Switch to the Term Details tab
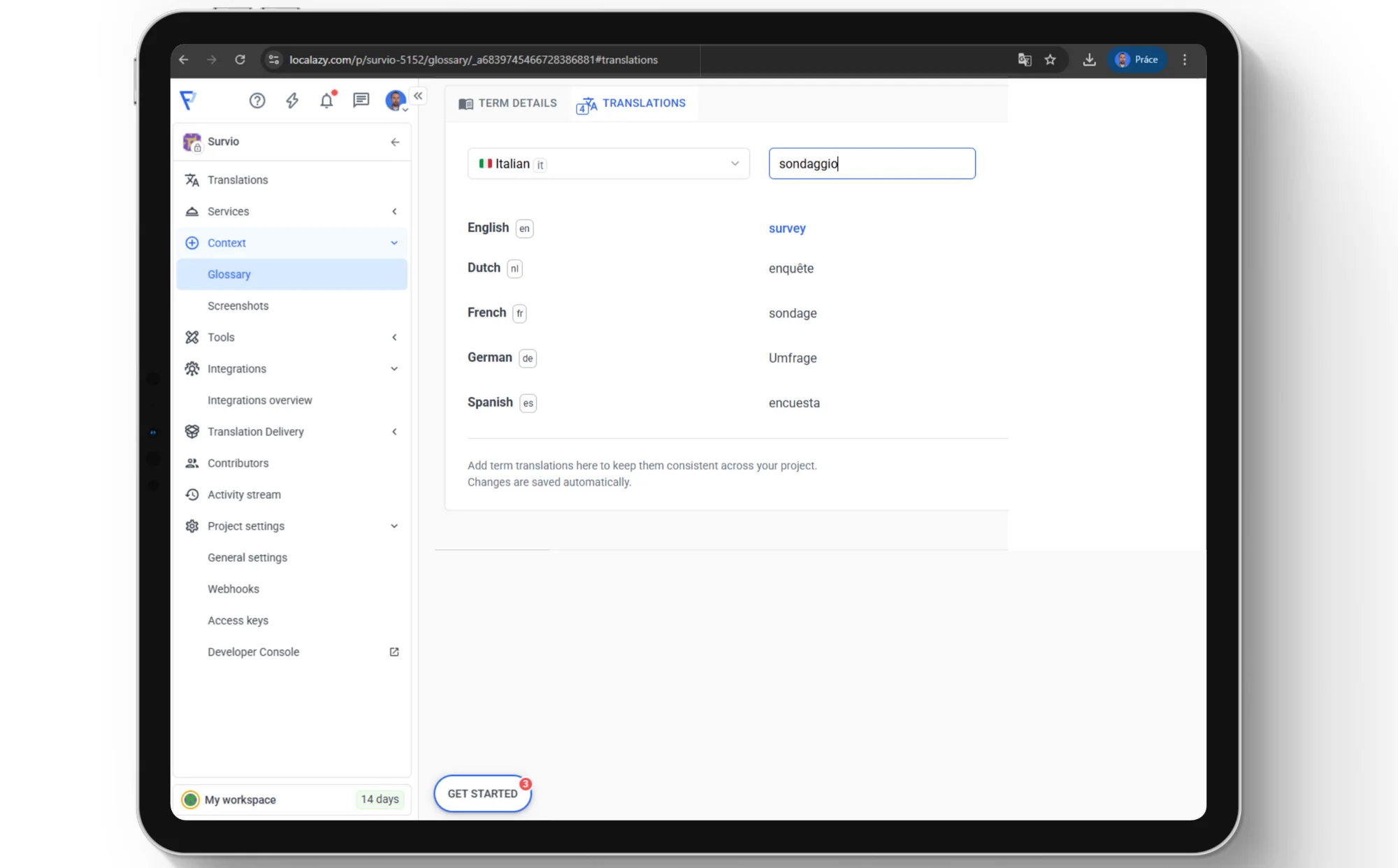The image size is (1398, 868). click(508, 103)
